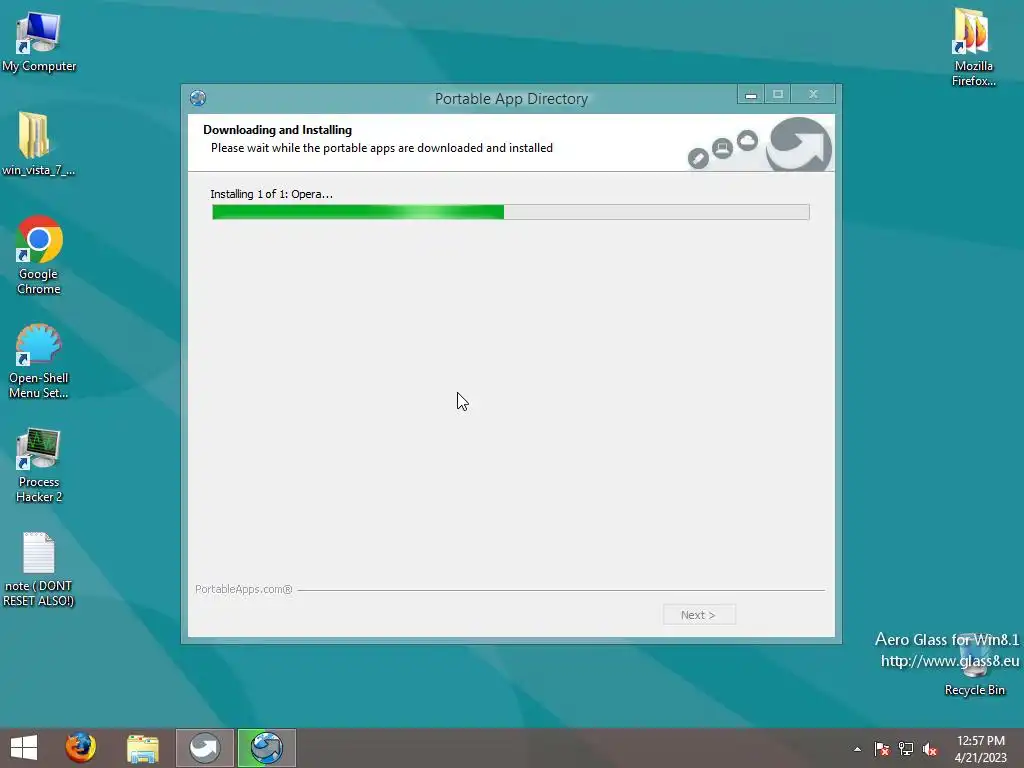Select the win_vista_7 folder on desktop
The image size is (1024, 768).
point(38,144)
